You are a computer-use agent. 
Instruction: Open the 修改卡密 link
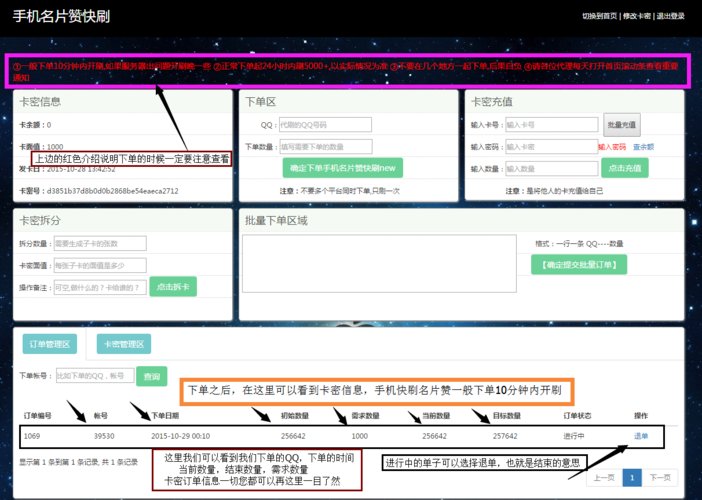pyautogui.click(x=637, y=16)
